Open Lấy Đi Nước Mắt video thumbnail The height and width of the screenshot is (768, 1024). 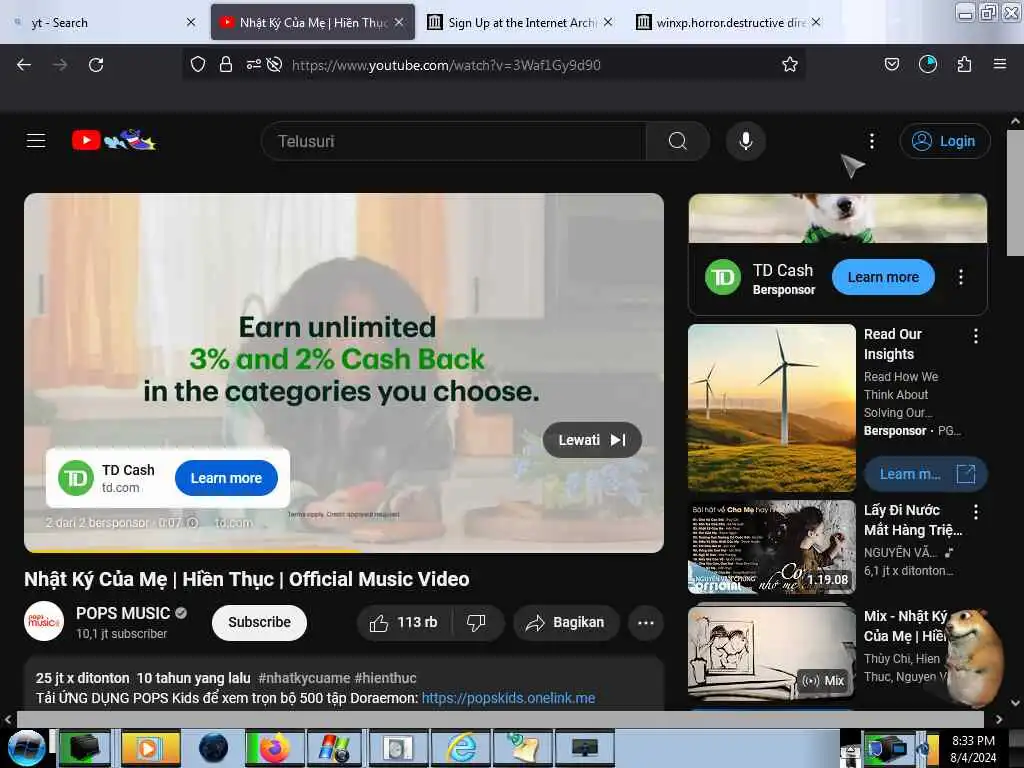click(x=772, y=547)
